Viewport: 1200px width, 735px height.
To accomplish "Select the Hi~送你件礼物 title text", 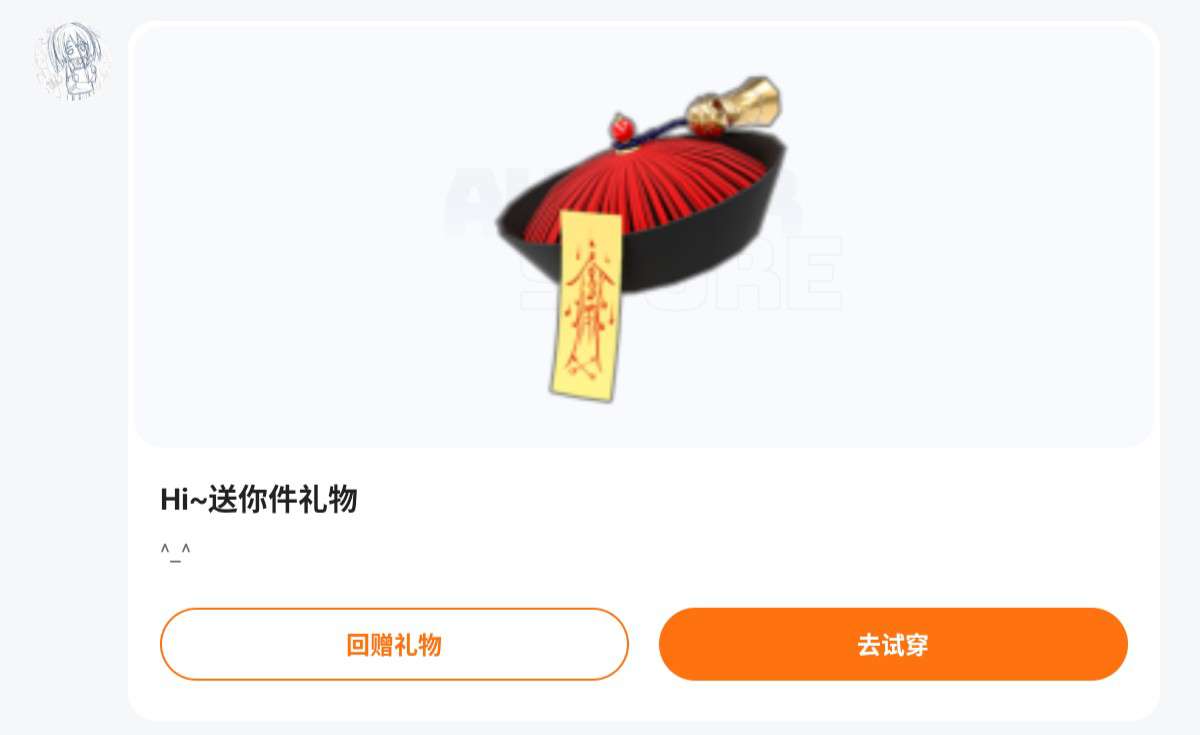I will [259, 498].
